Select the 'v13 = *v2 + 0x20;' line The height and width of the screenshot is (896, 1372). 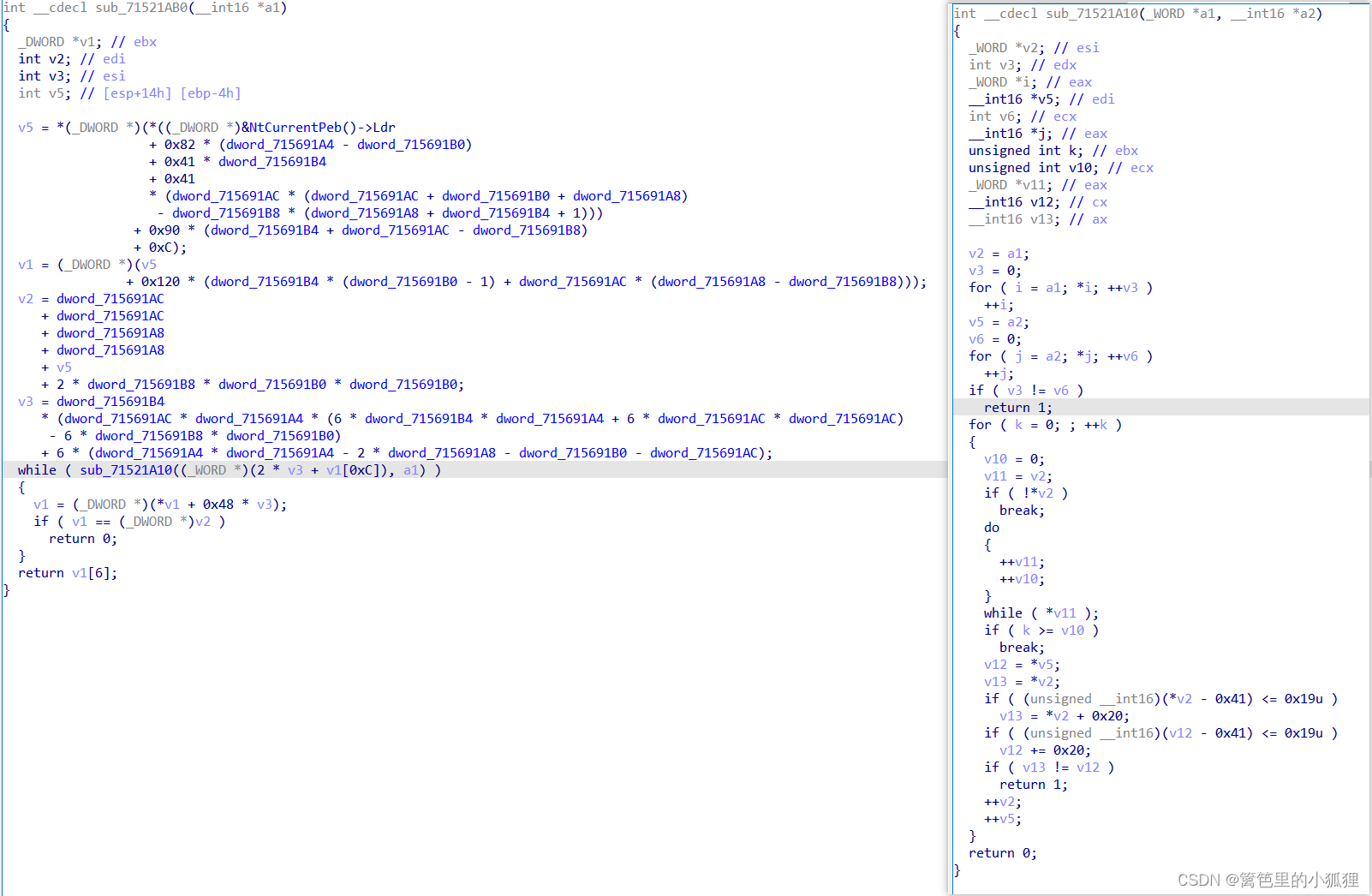[1065, 716]
